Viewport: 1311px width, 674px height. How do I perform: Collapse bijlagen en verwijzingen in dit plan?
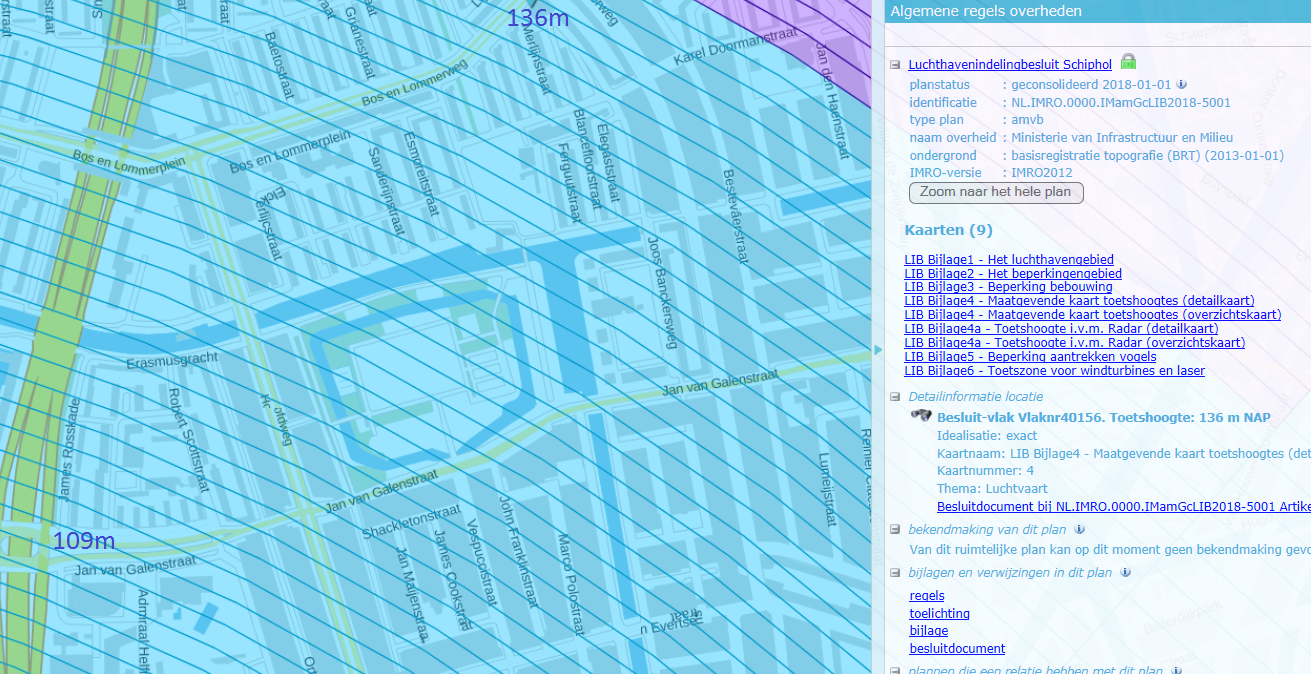(x=896, y=573)
